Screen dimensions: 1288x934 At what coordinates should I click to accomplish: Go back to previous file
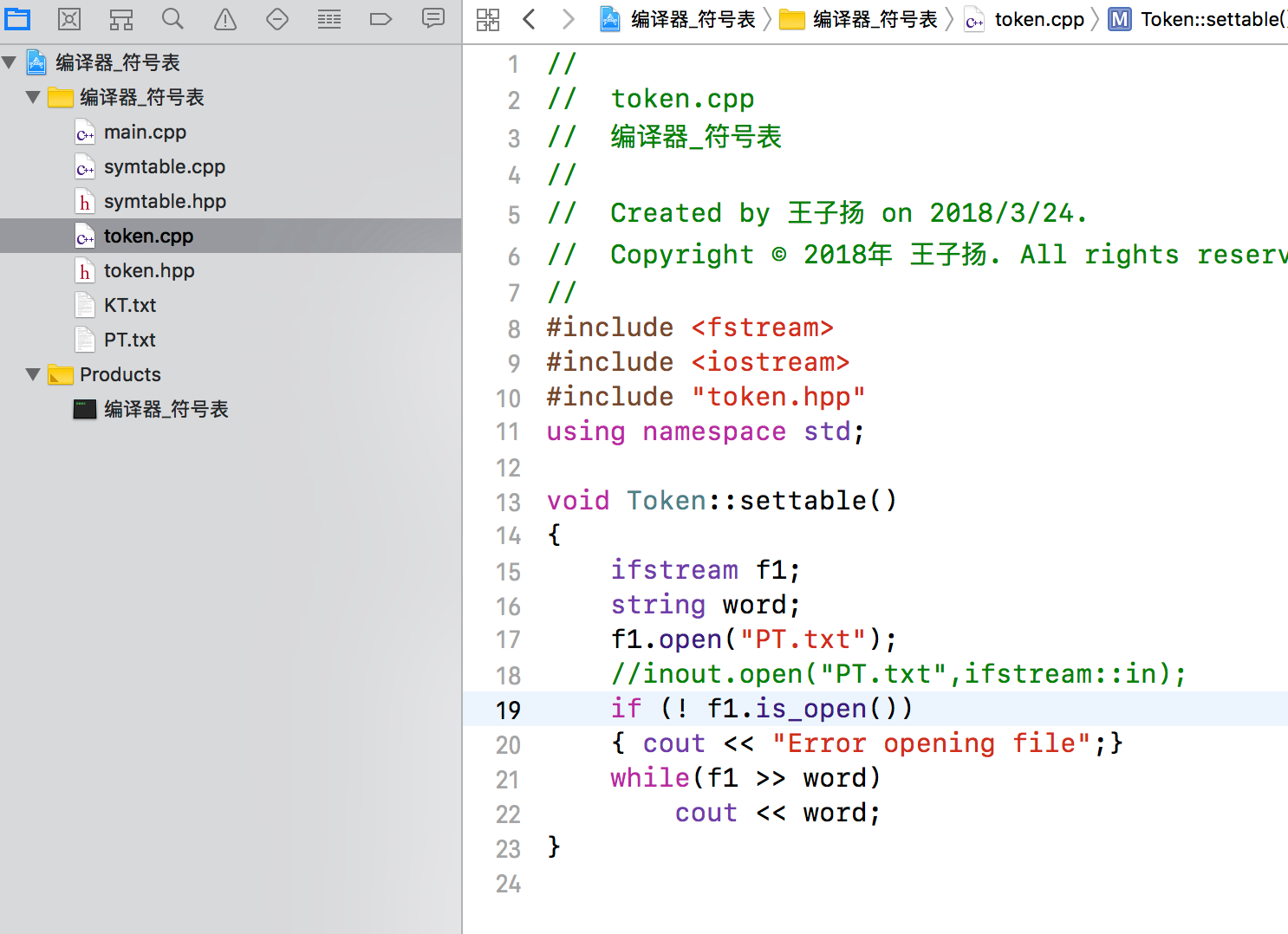(529, 19)
